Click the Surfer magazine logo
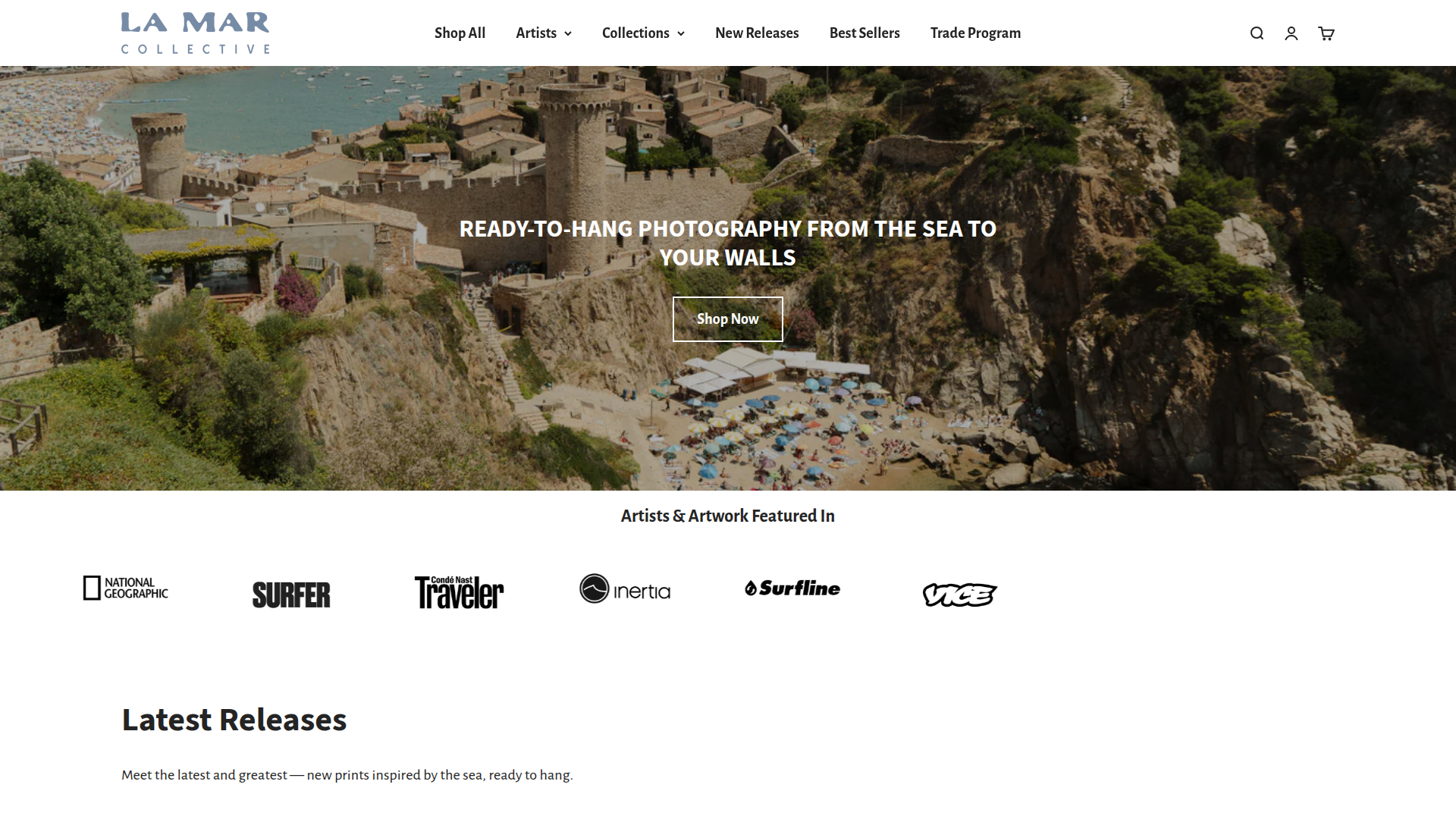 [291, 595]
